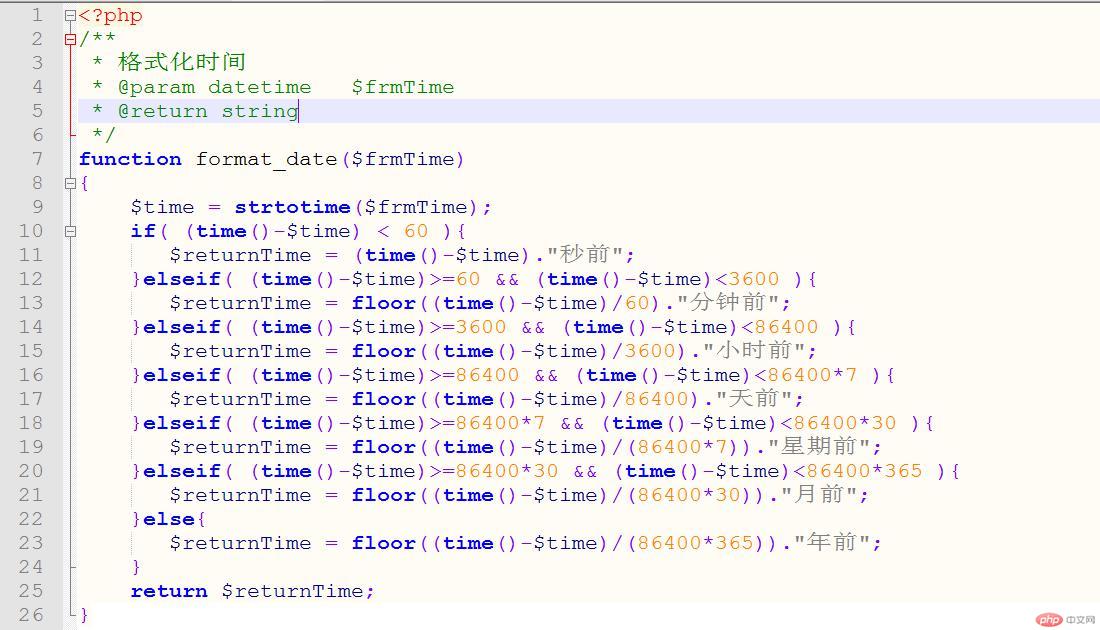The width and height of the screenshot is (1100, 630).
Task: Click the string "天前" on line 17
Action: click(754, 398)
